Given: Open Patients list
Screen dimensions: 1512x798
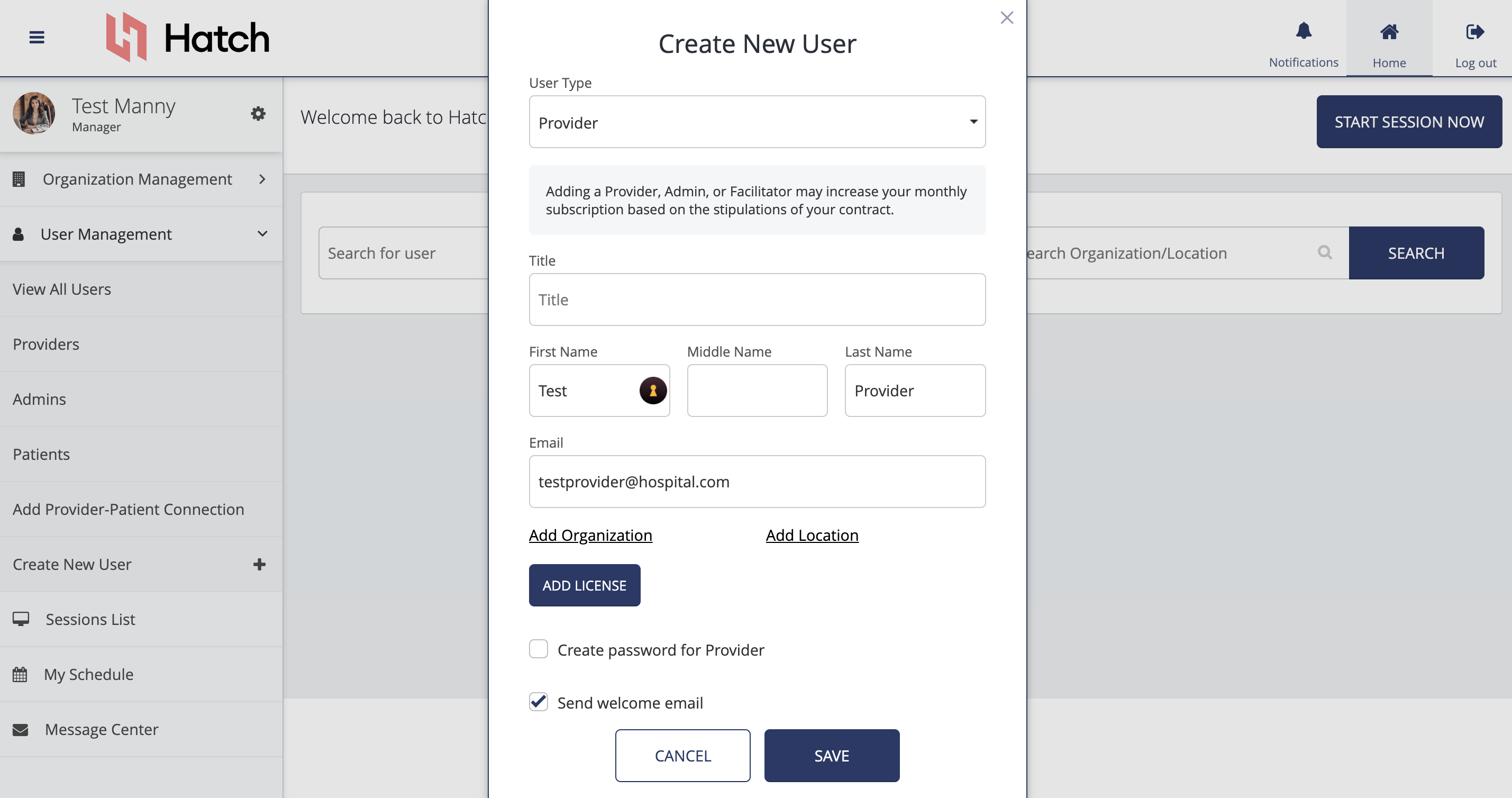Looking at the screenshot, I should (x=141, y=455).
